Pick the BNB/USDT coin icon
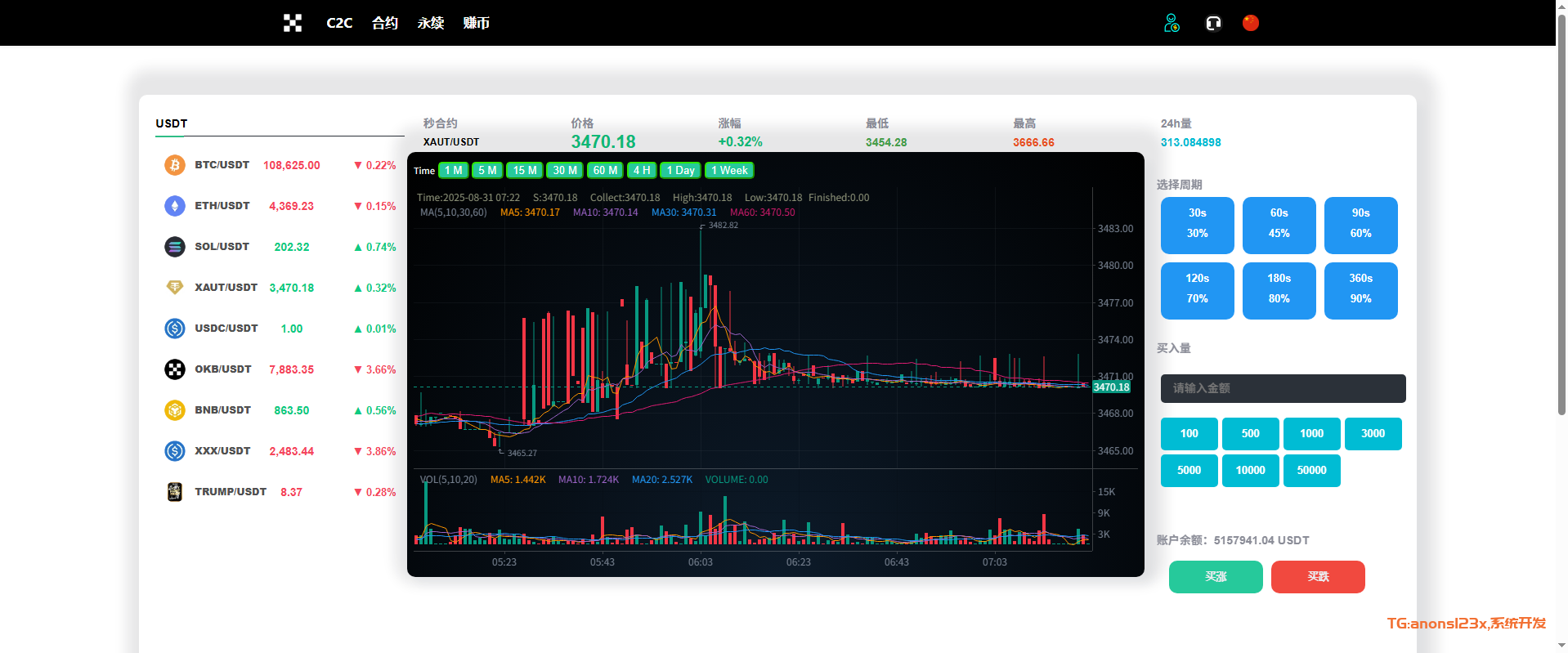 [175, 410]
